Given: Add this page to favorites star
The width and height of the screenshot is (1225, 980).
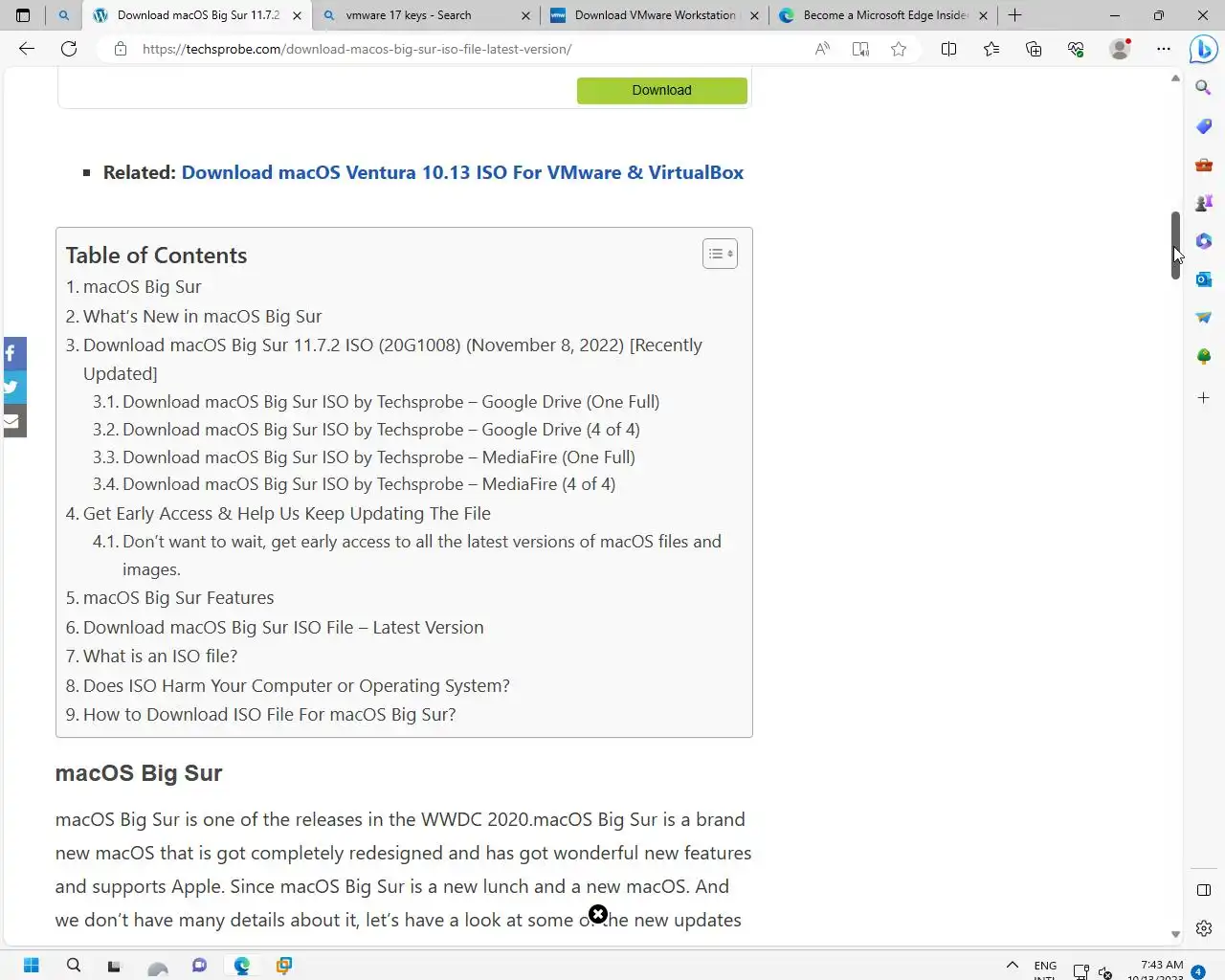Looking at the screenshot, I should click(899, 49).
